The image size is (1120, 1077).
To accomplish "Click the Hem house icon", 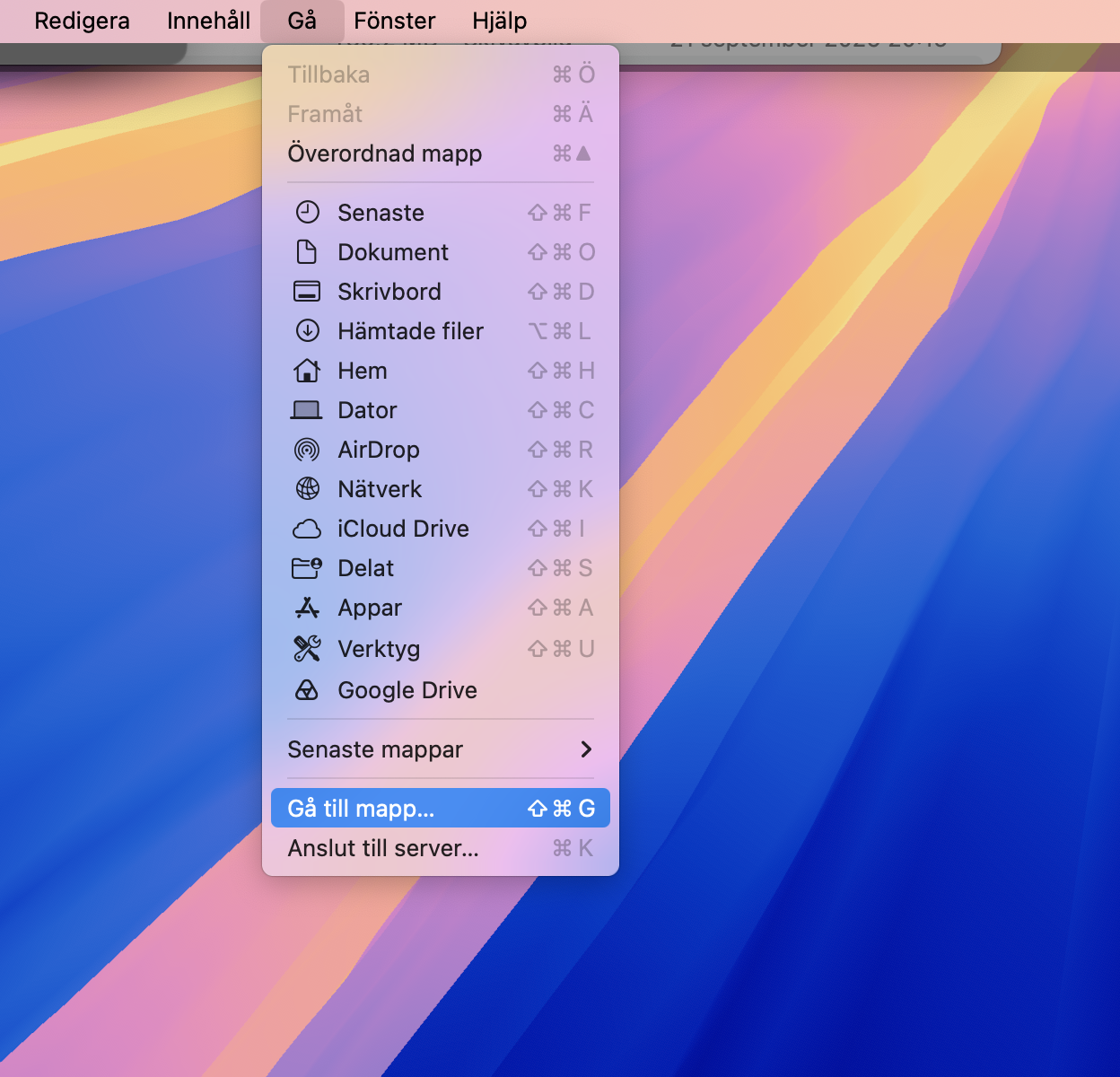I will click(307, 371).
